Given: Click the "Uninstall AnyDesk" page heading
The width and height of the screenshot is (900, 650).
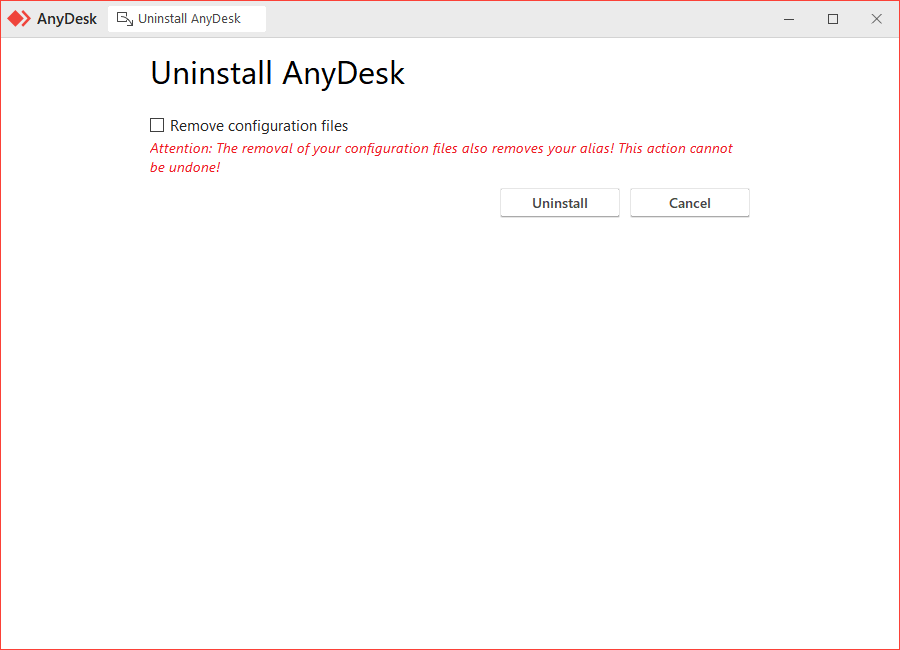Looking at the screenshot, I should point(277,73).
